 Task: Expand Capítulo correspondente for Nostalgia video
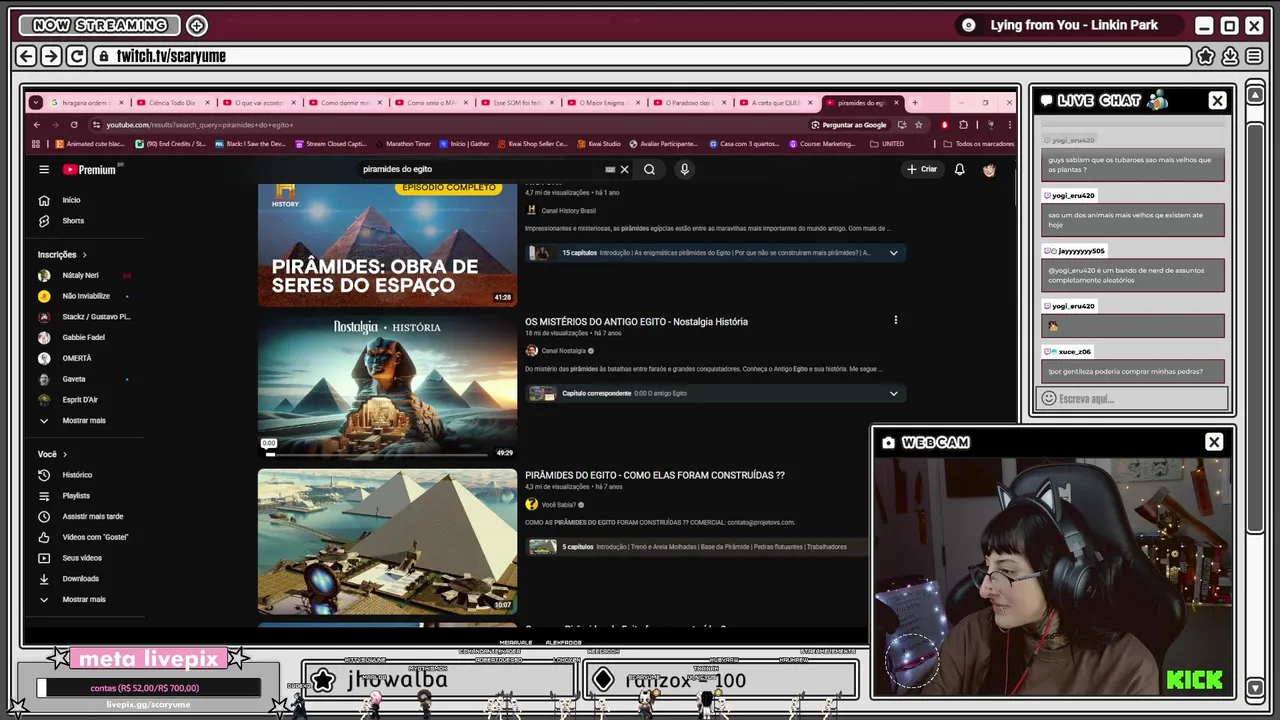coord(893,394)
